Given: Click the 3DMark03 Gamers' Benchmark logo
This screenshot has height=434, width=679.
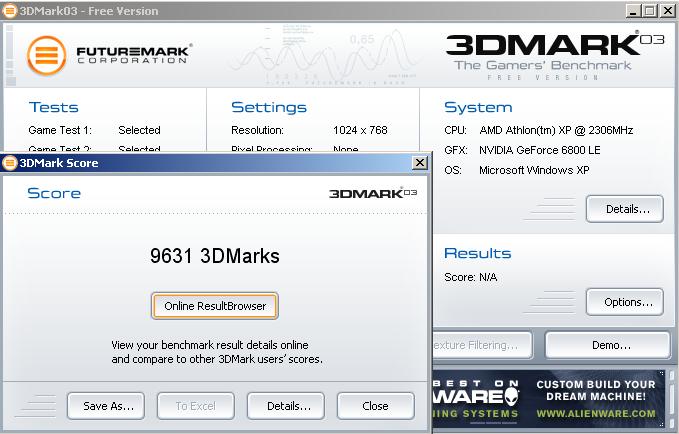Looking at the screenshot, I should click(x=554, y=55).
